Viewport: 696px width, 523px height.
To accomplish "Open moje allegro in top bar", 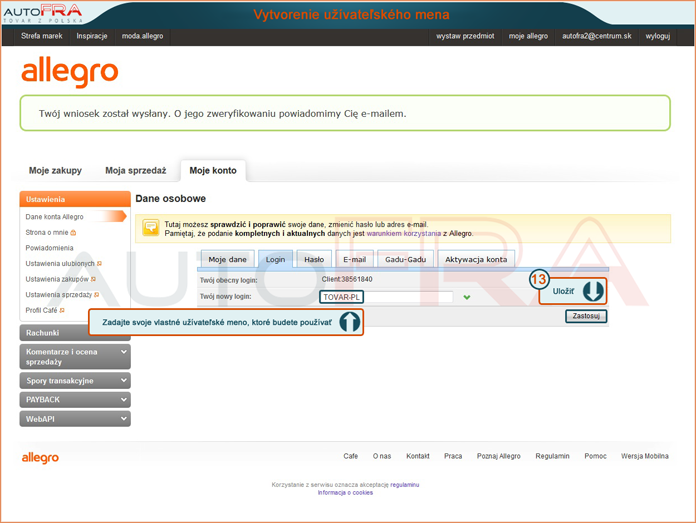I will pyautogui.click(x=528, y=36).
